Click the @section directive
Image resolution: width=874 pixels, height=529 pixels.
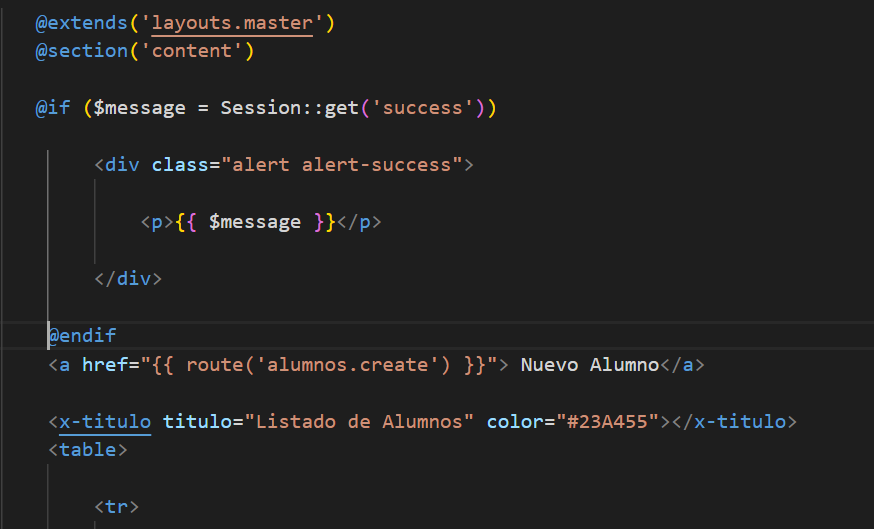pos(82,51)
